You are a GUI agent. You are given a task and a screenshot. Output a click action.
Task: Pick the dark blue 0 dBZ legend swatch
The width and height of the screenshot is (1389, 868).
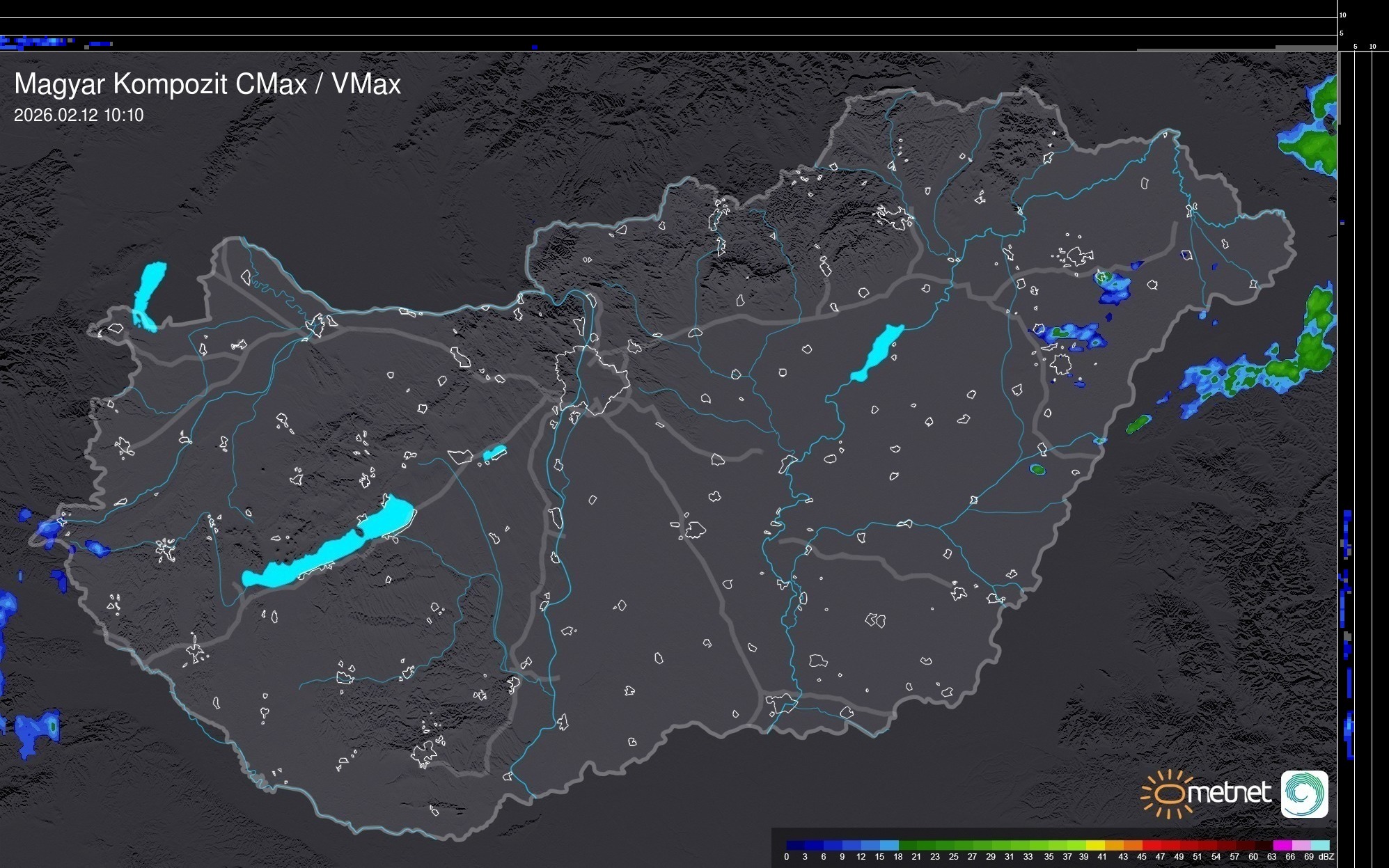click(x=796, y=845)
